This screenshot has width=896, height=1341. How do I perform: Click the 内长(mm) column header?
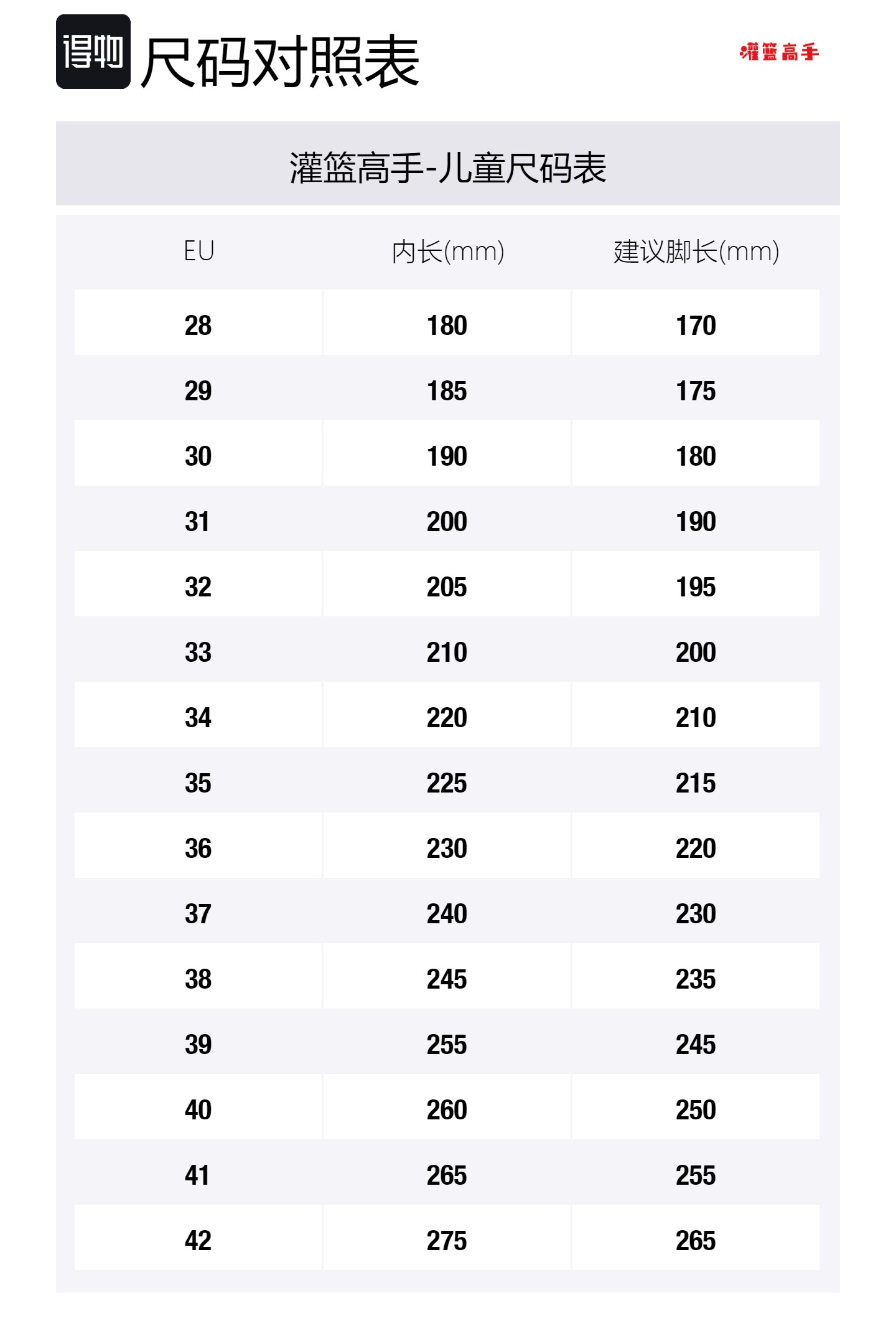point(447,252)
